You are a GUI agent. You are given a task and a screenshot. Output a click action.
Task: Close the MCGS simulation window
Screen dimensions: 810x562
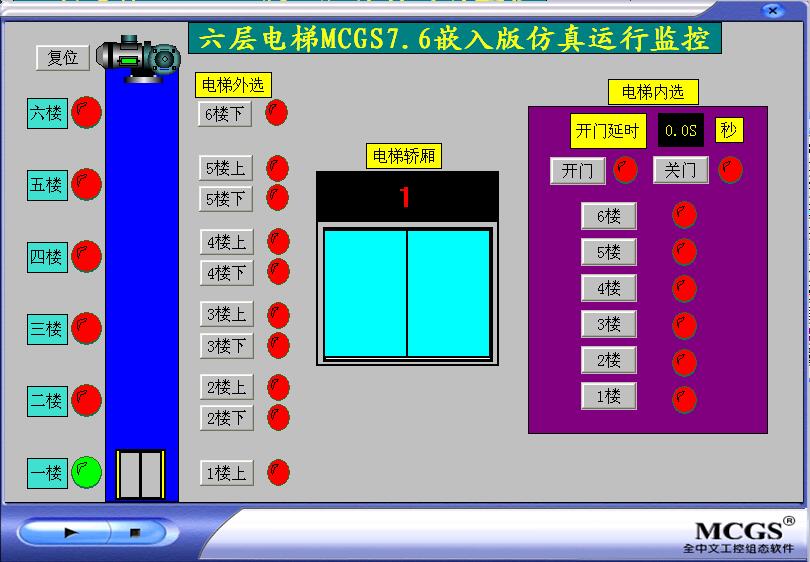773,10
